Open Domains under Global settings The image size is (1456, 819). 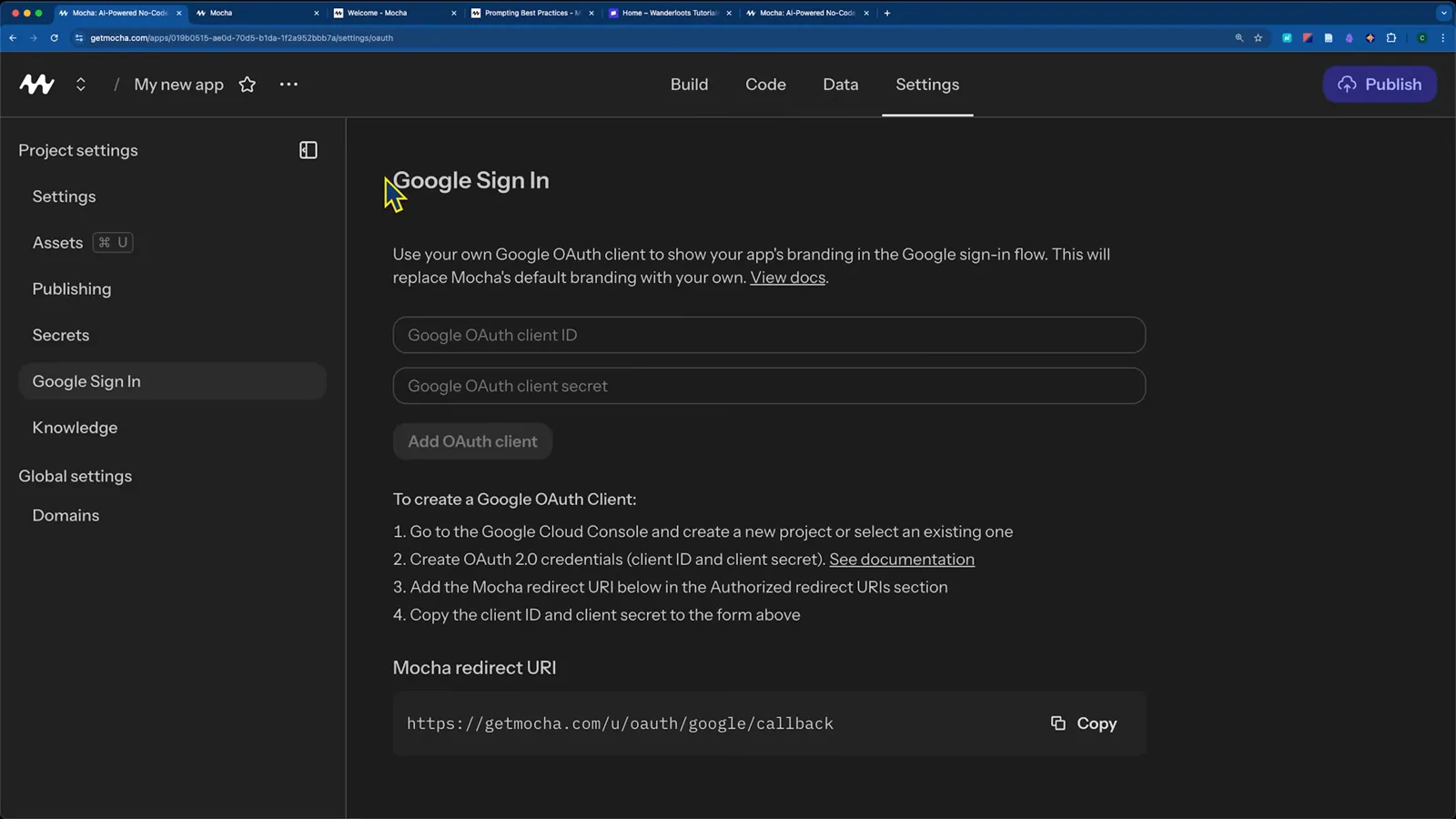[x=66, y=515]
